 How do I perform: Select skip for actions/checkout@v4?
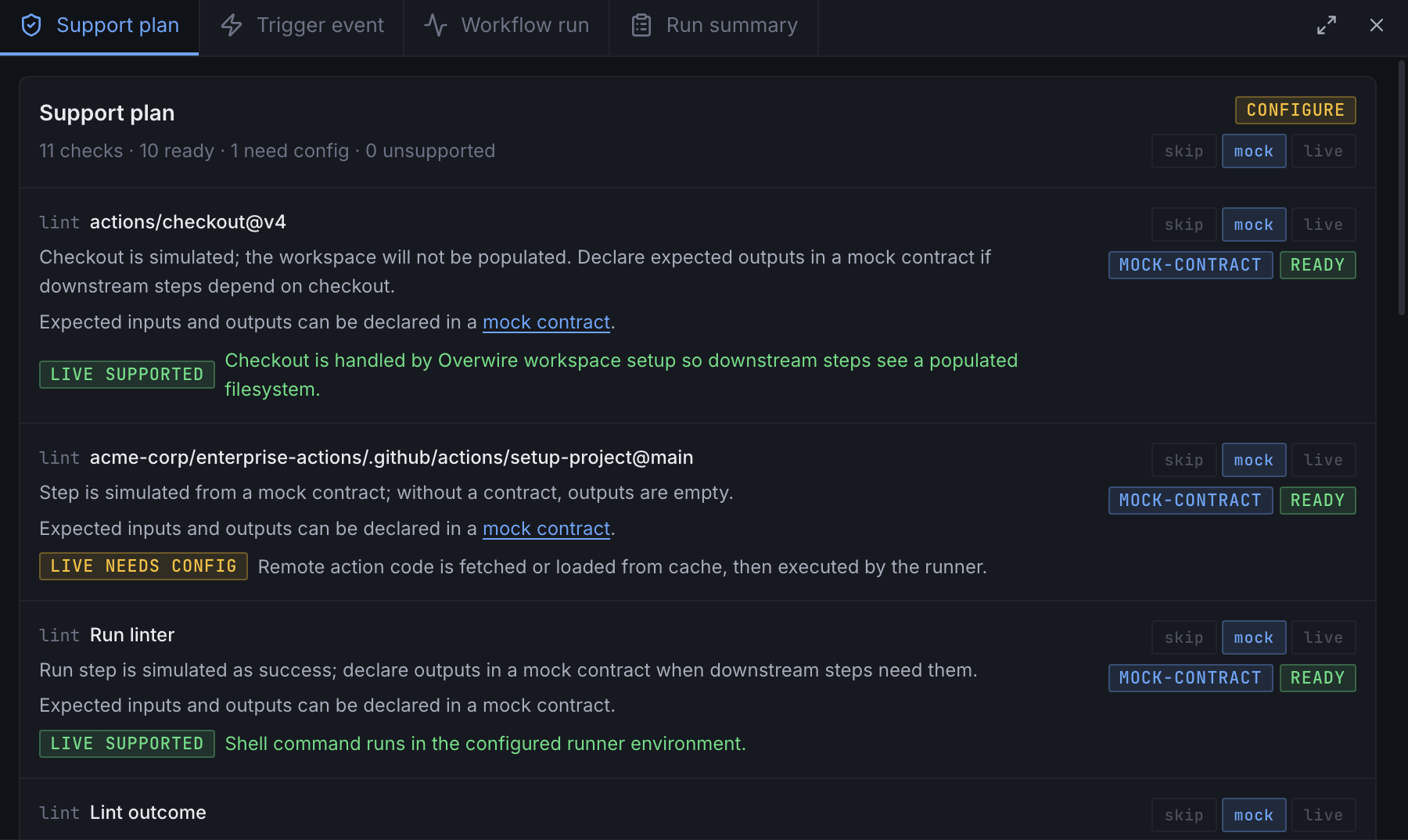point(1184,224)
